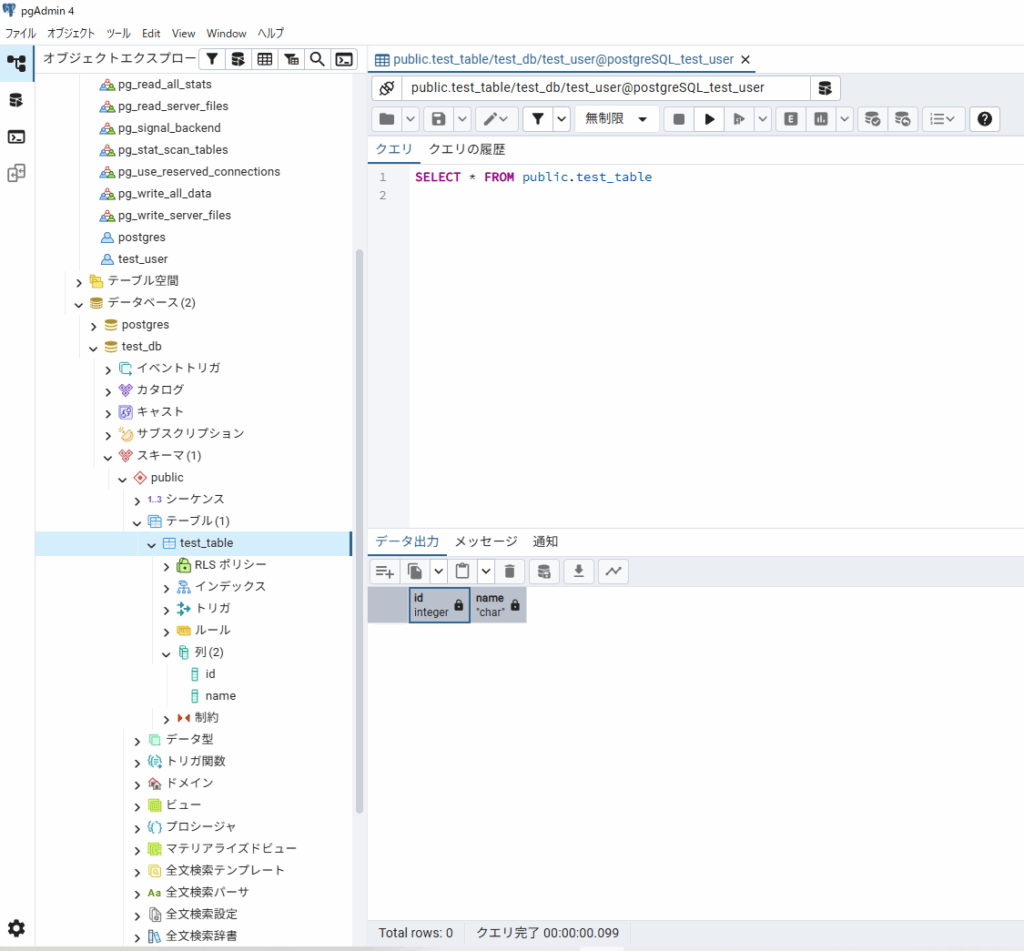Expand the テーブル空間 node

pyautogui.click(x=78, y=283)
